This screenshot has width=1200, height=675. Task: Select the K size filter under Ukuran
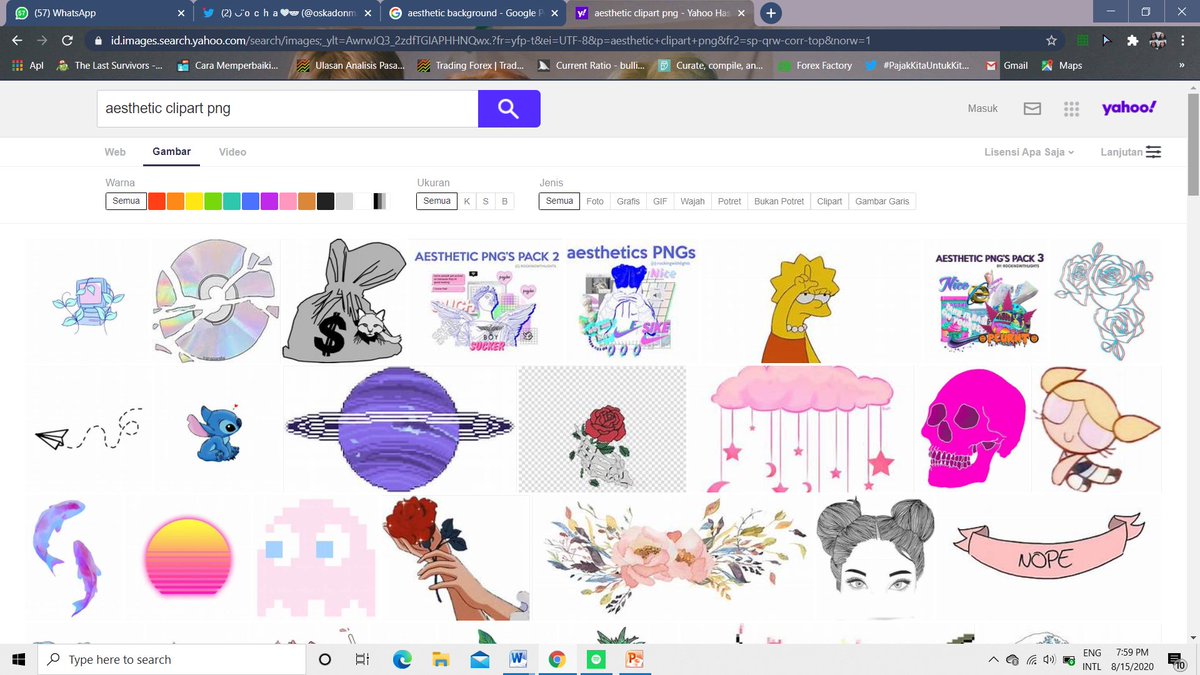[x=467, y=200]
